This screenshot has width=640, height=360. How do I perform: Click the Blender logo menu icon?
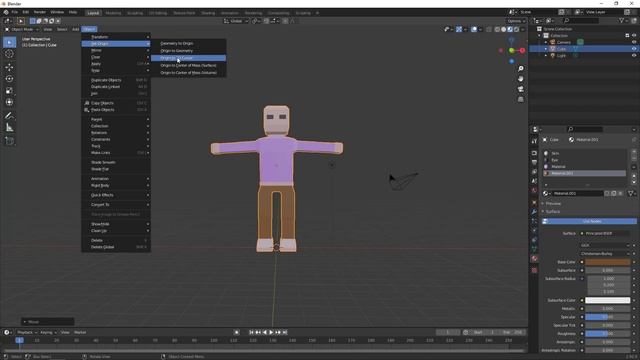pos(6,12)
